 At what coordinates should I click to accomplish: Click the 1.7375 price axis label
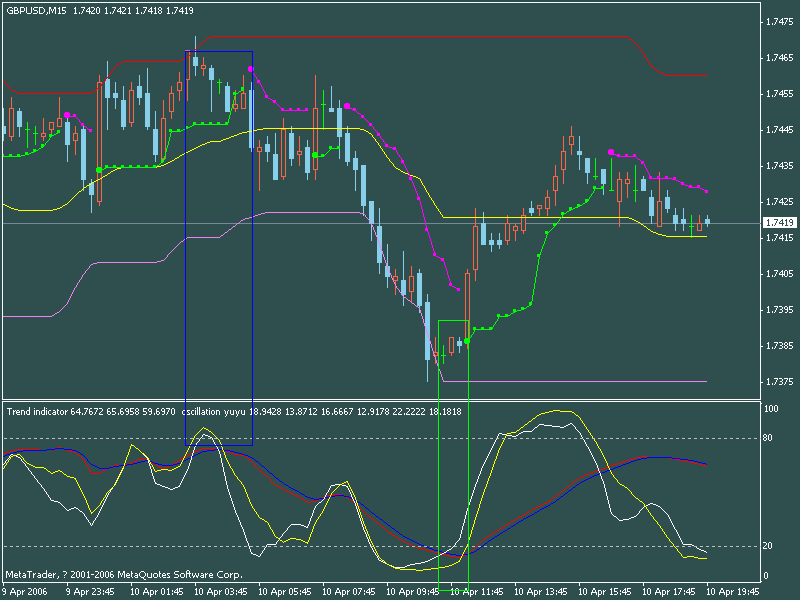click(x=778, y=382)
